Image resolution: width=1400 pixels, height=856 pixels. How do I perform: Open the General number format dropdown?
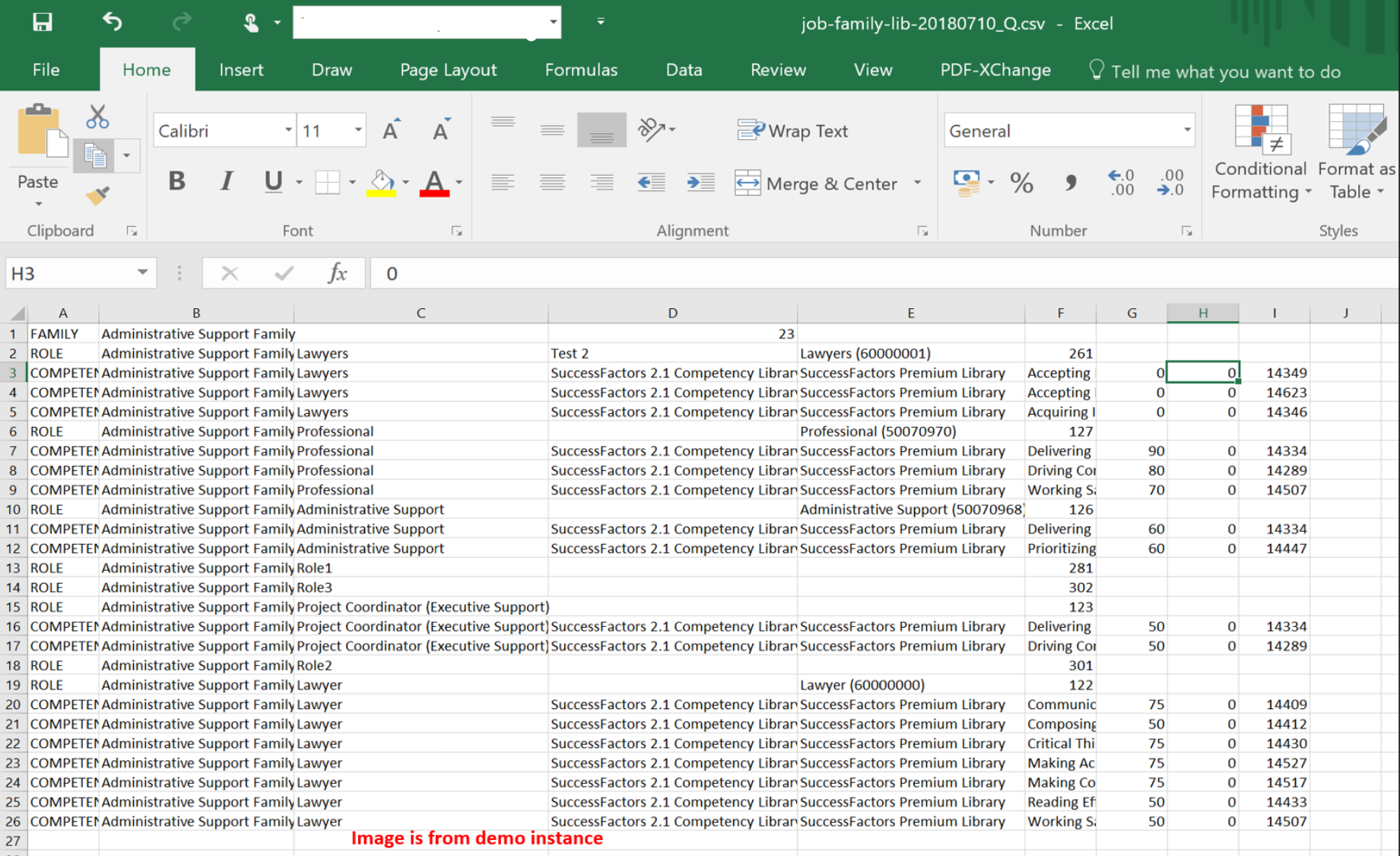click(1186, 130)
